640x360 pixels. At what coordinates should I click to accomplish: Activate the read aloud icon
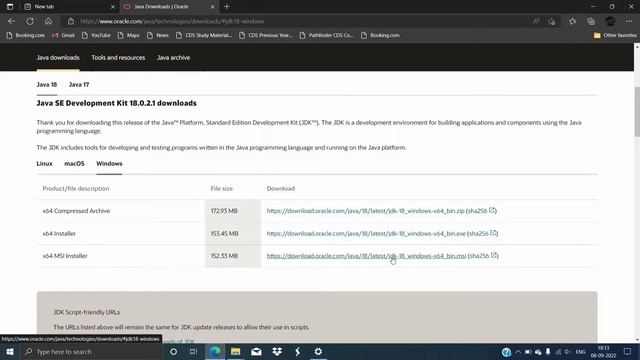(x=536, y=21)
